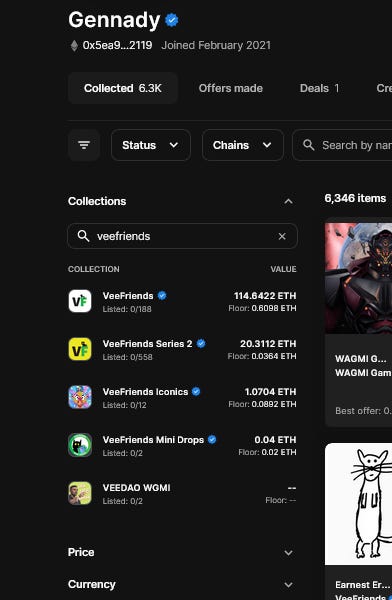Select the VeeFriends Mini Drops logo

tap(80, 445)
